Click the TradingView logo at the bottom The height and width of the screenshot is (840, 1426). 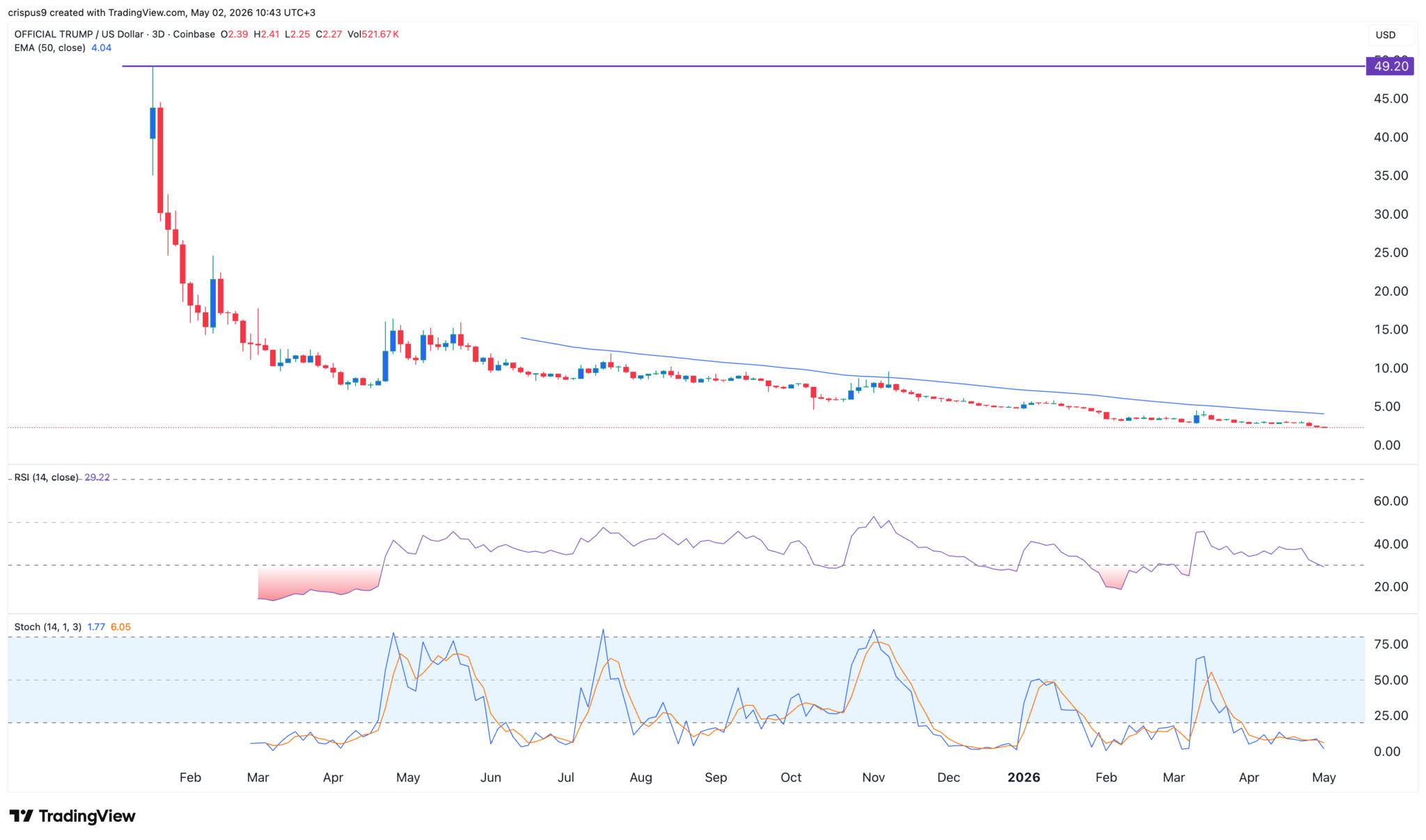72,816
